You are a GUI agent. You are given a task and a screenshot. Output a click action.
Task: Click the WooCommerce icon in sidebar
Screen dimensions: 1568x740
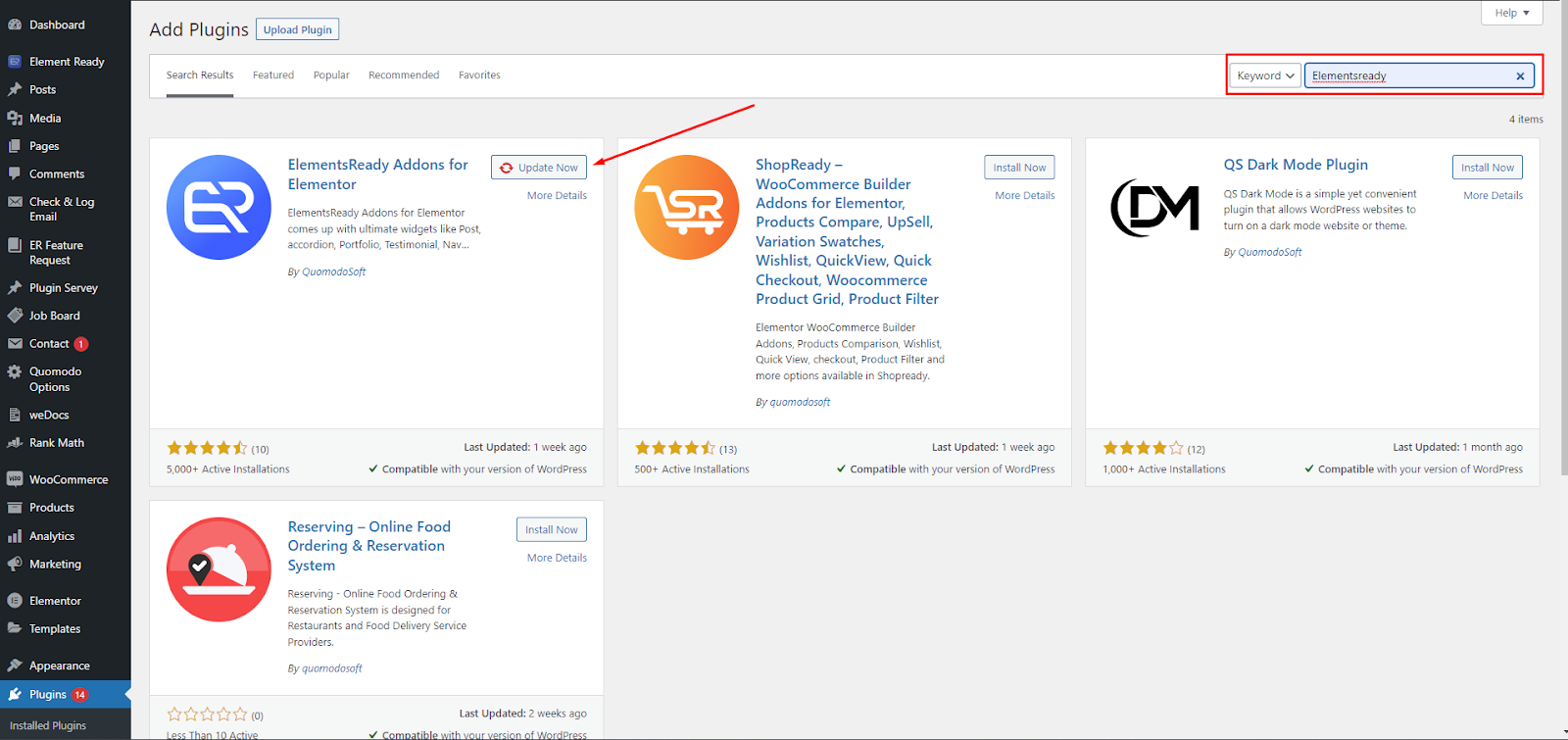[15, 479]
